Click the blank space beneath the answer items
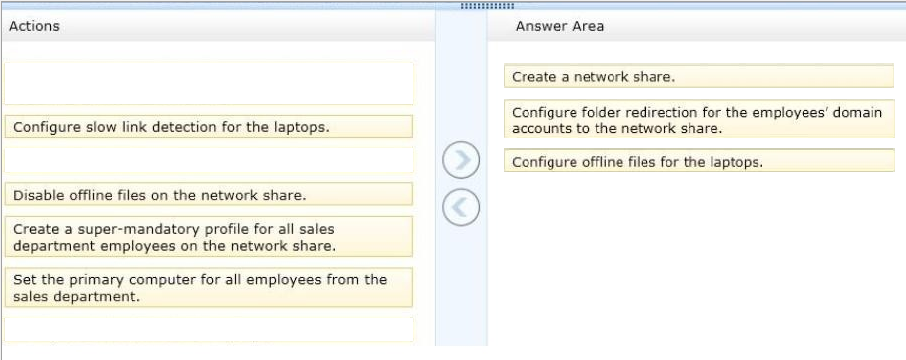Screen dimensions: 906x360 click(x=696, y=260)
